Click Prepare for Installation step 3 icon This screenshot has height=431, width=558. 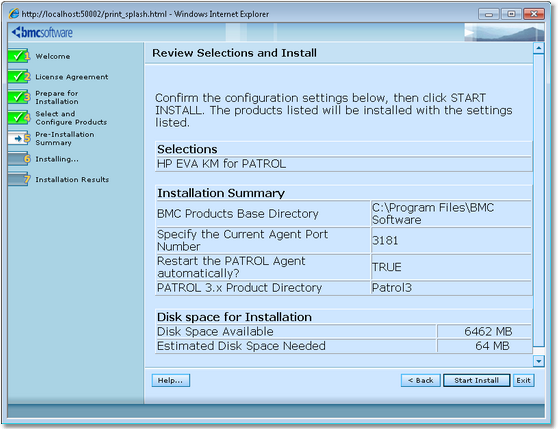tap(19, 97)
